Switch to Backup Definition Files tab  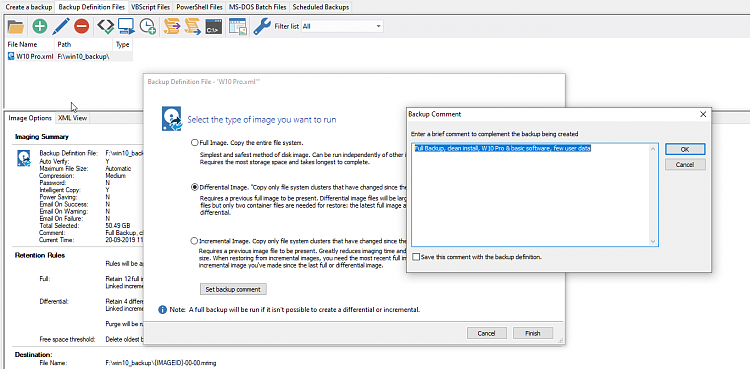pos(92,7)
